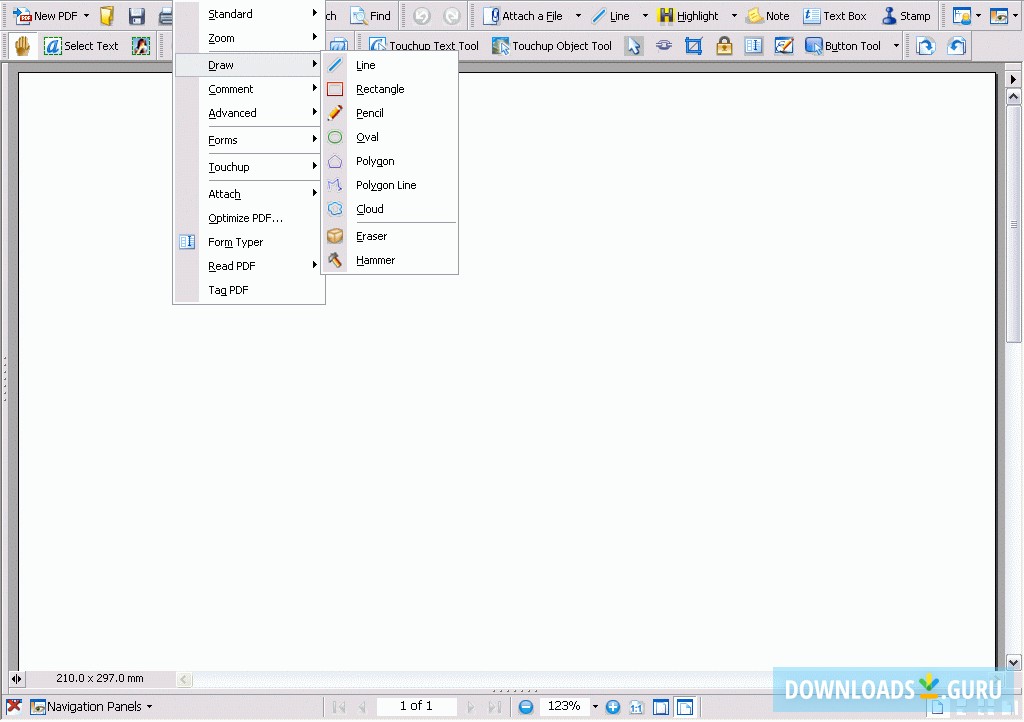The height and width of the screenshot is (722, 1024).
Task: Click the New PDF button
Action: click(45, 16)
